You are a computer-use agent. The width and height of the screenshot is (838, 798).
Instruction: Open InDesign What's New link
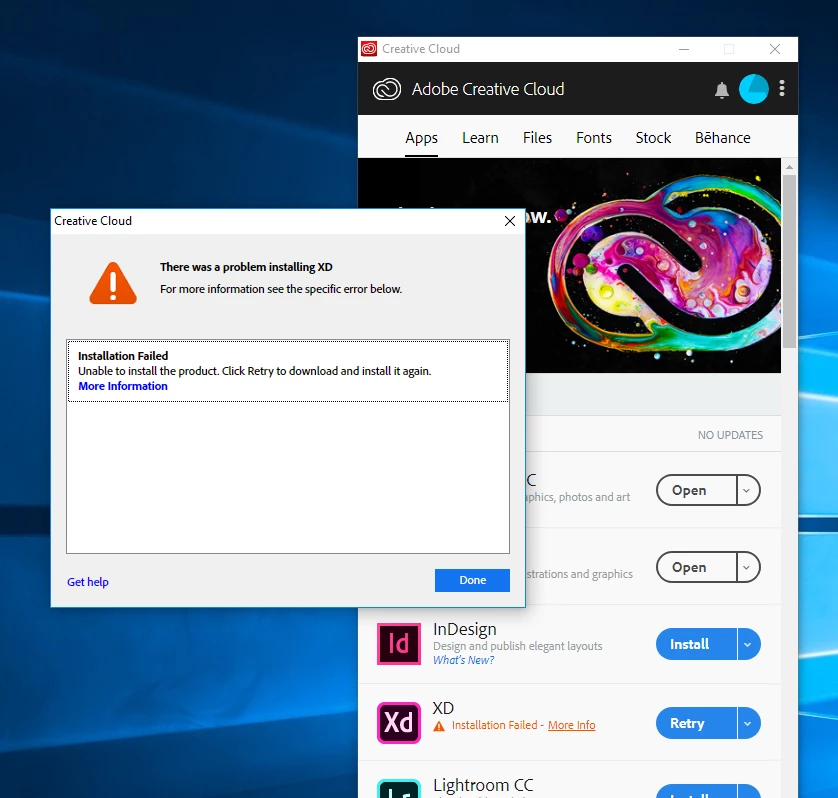point(463,660)
